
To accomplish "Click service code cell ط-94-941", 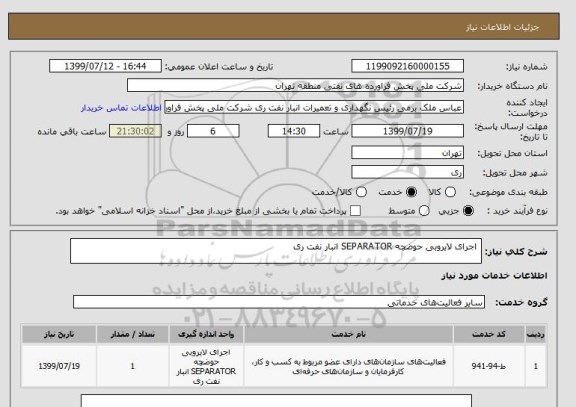I will coord(489,366).
